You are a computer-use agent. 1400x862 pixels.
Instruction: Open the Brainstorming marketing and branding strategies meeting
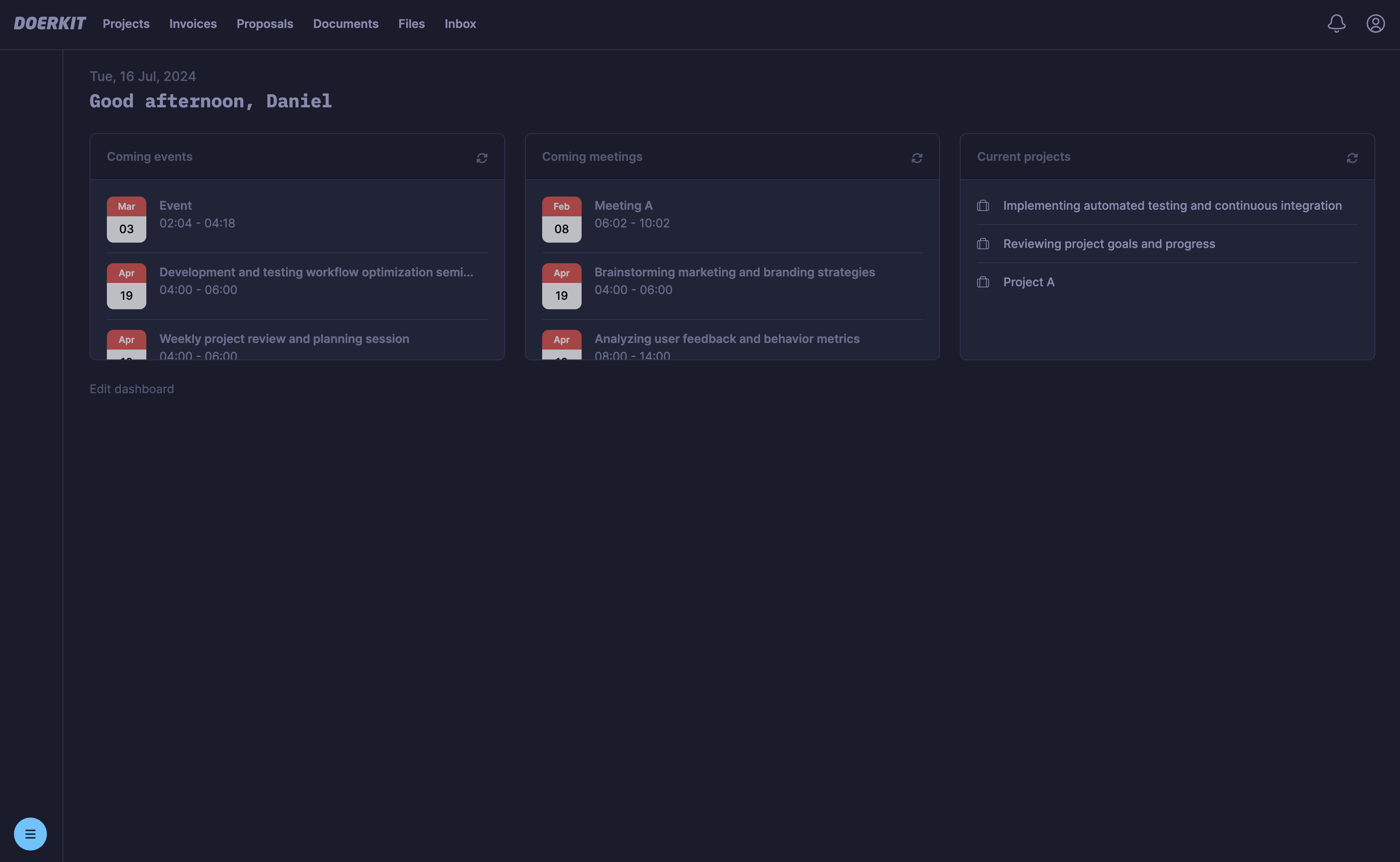coord(734,273)
